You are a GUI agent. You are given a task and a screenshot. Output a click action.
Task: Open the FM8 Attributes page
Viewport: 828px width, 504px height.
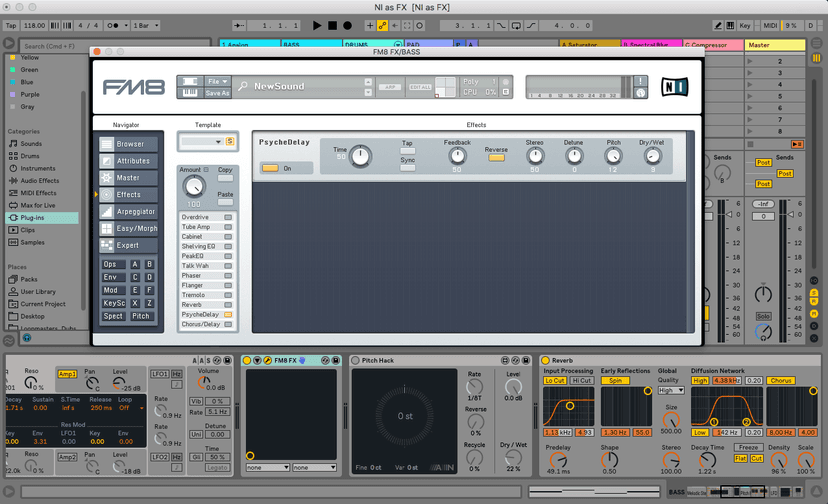(x=128, y=161)
